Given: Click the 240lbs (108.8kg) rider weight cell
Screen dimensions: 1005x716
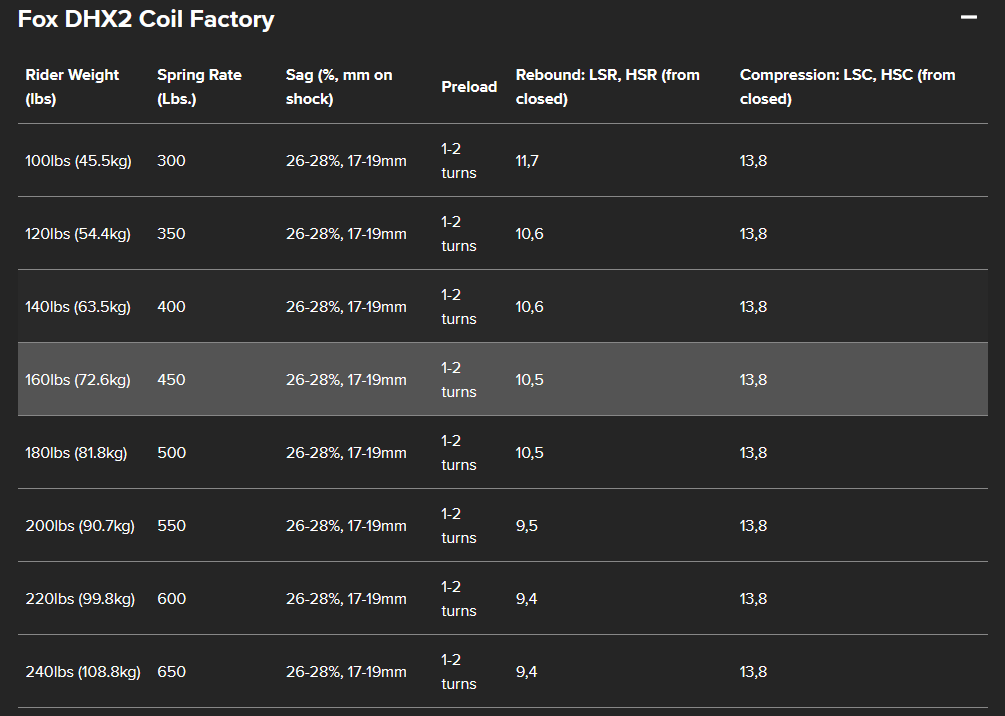Looking at the screenshot, I should [83, 672].
